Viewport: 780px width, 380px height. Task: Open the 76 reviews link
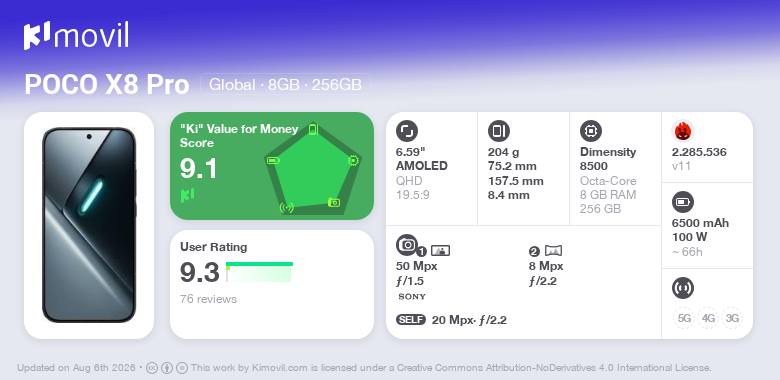(208, 299)
